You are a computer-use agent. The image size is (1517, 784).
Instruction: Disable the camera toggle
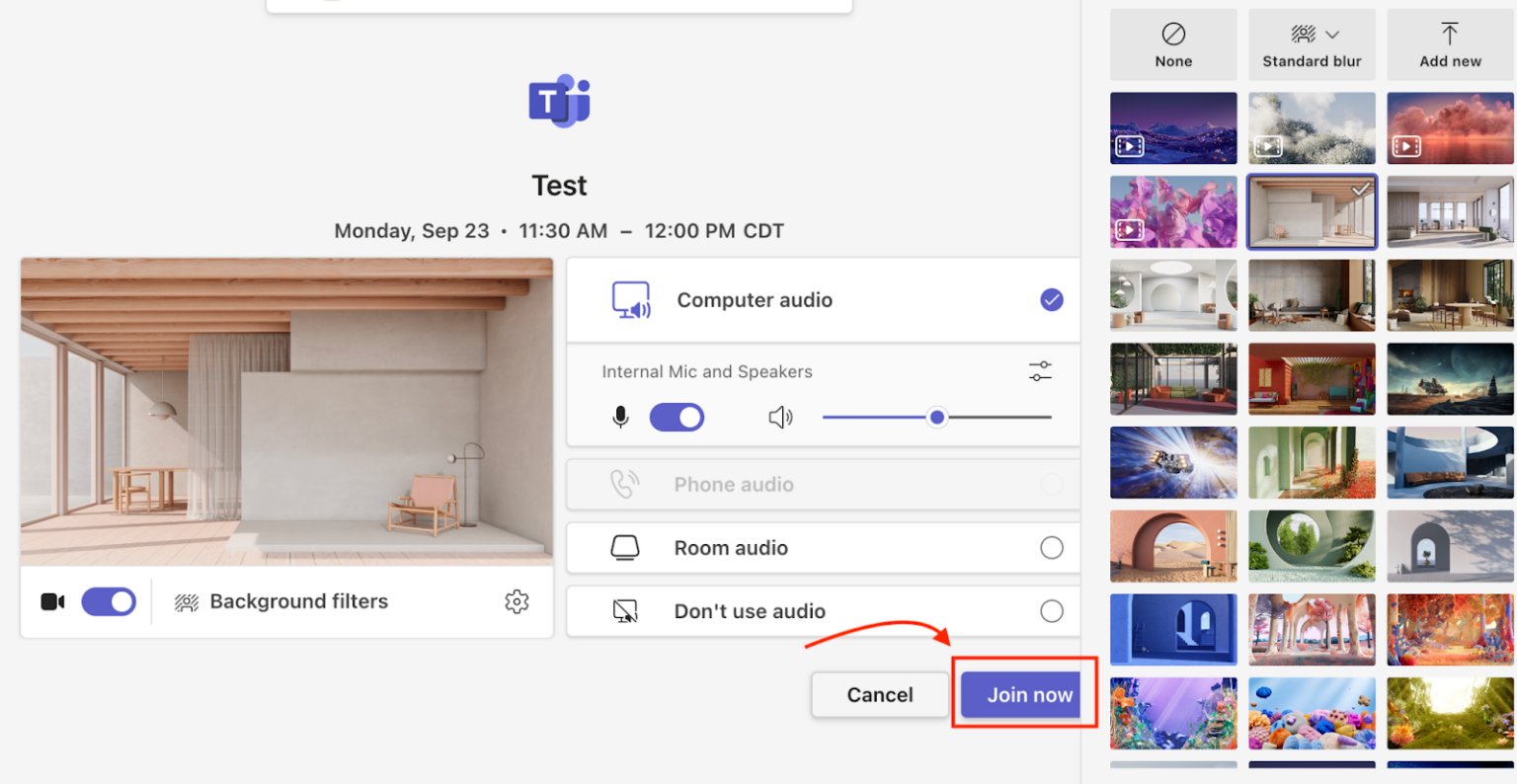(109, 601)
